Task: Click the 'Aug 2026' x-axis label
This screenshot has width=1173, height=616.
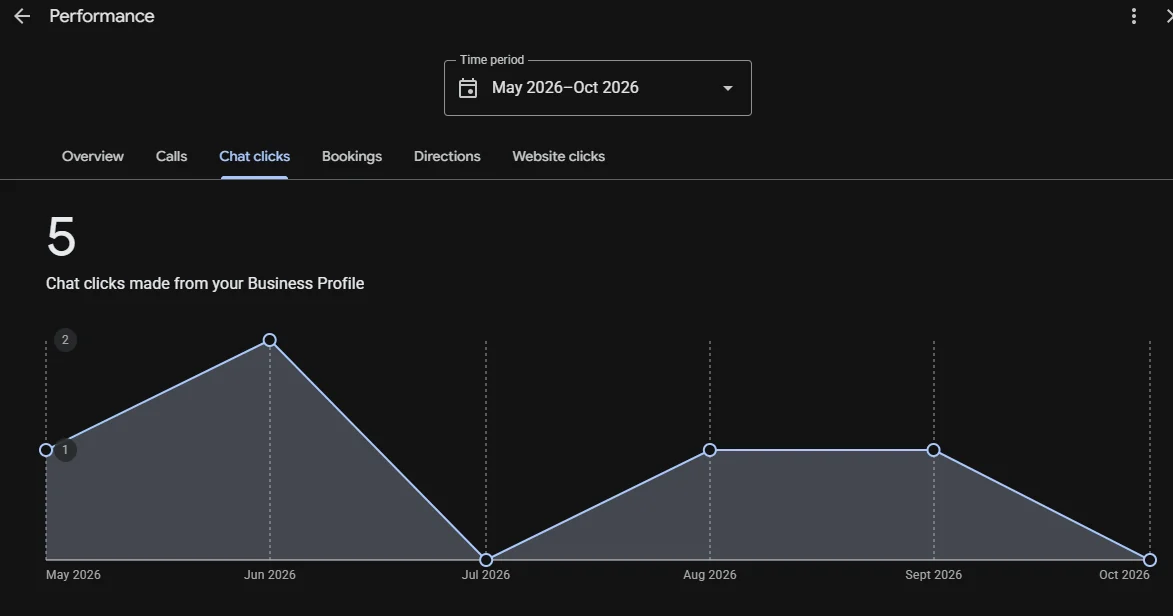Action: pyautogui.click(x=710, y=575)
